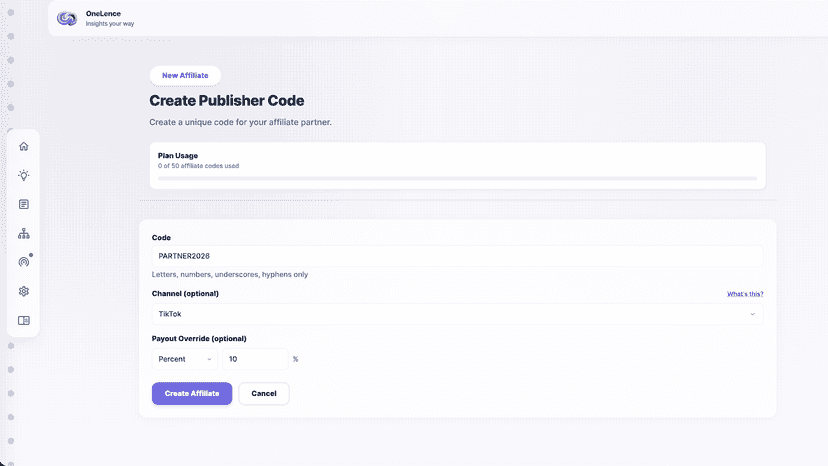The width and height of the screenshot is (828, 466).
Task: Click the Payout Override (optional) label
Action: (x=199, y=339)
